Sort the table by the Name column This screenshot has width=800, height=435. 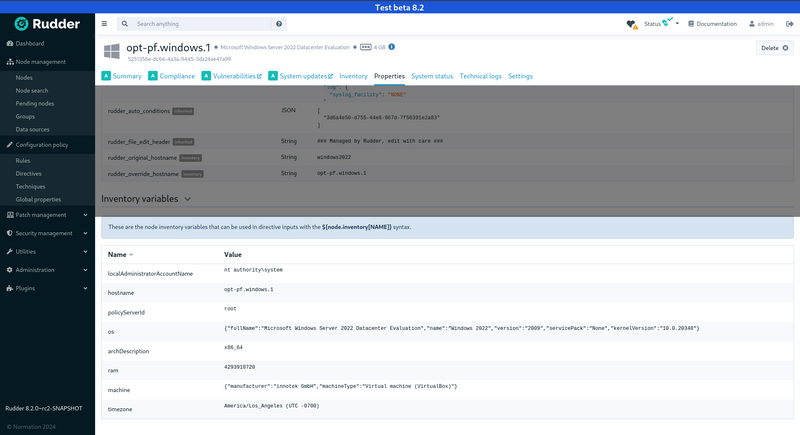(x=120, y=254)
